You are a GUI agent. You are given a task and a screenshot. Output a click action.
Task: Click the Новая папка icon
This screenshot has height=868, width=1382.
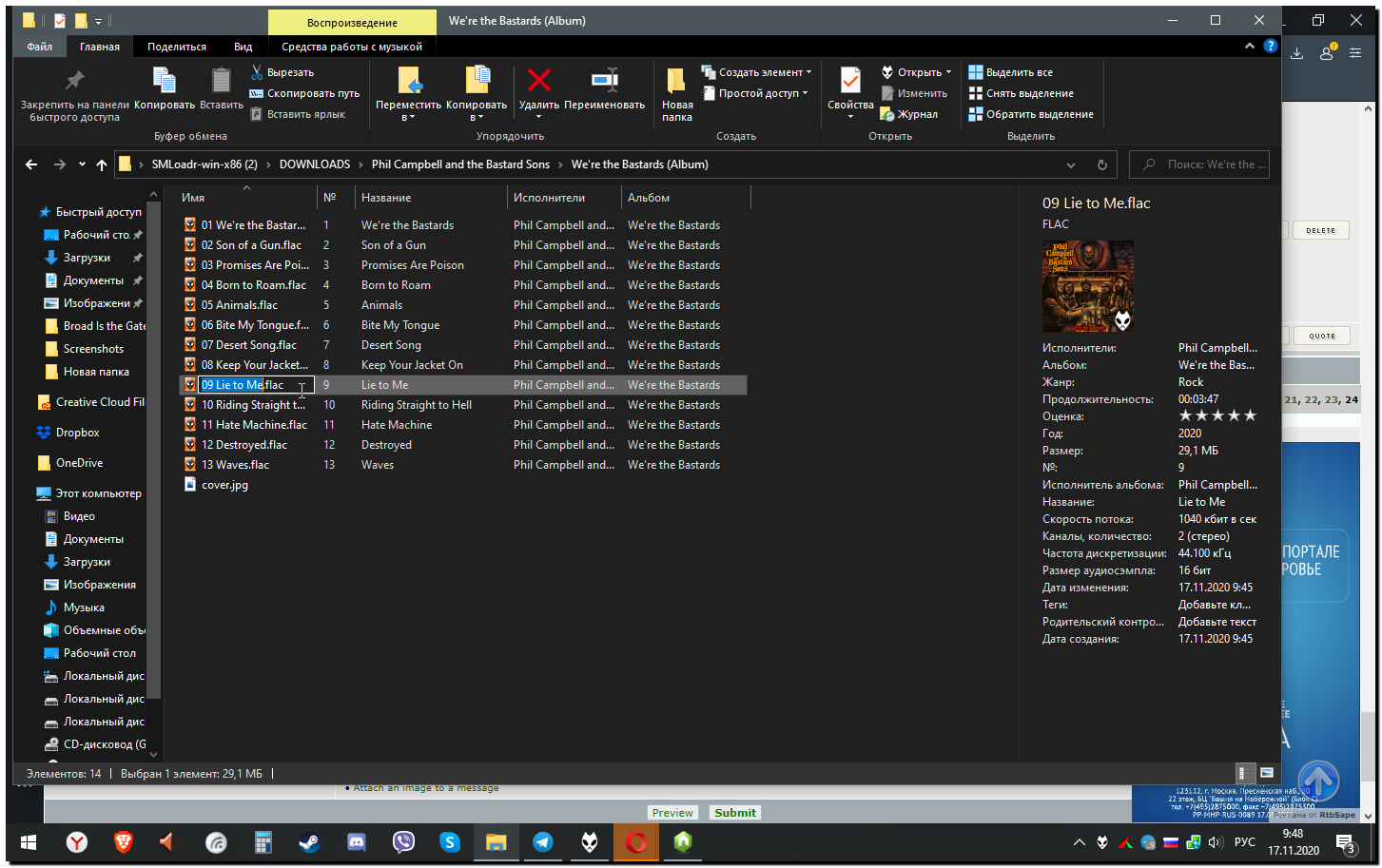(x=677, y=81)
